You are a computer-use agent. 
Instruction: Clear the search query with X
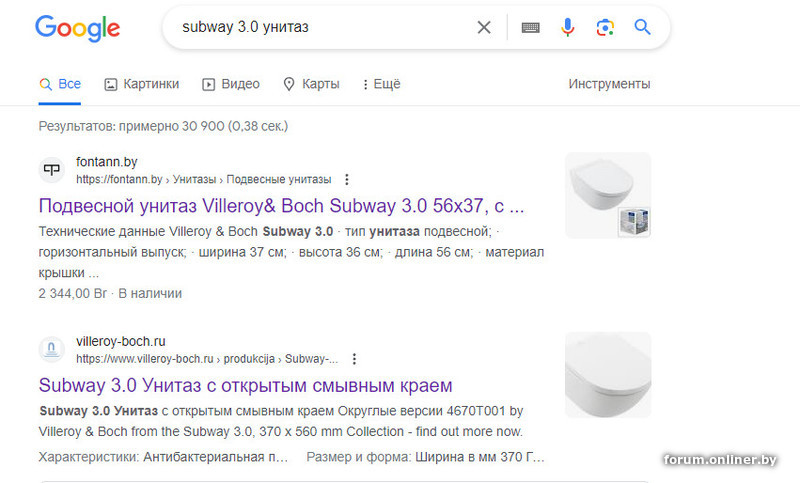click(x=484, y=28)
